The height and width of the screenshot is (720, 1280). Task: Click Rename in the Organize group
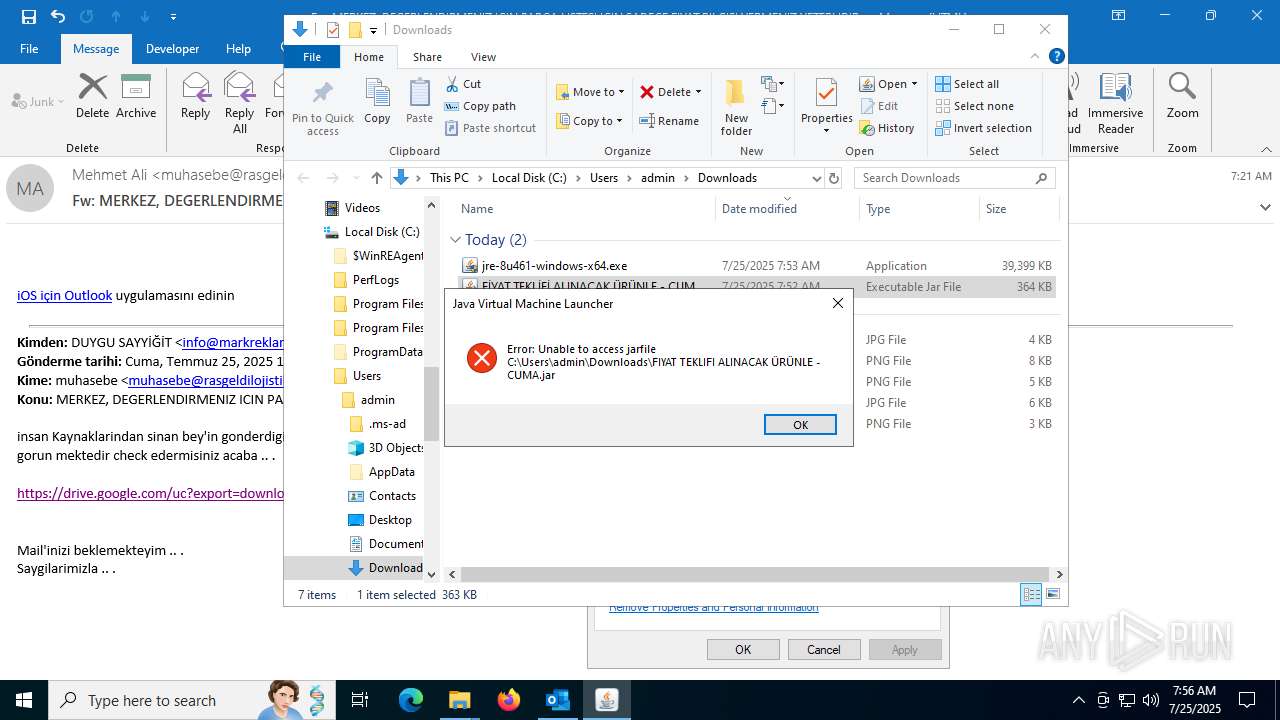coord(670,121)
